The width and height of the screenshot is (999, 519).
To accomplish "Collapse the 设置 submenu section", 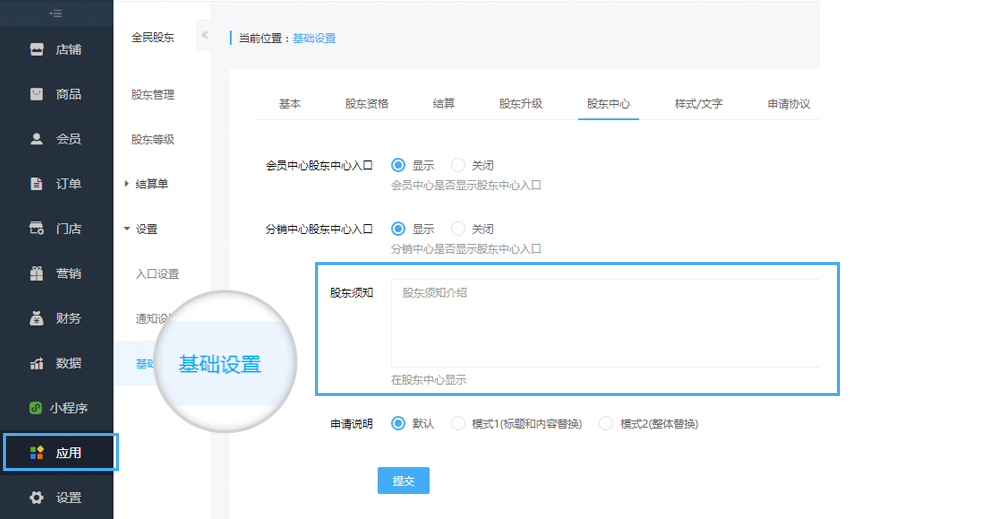I will [127, 229].
